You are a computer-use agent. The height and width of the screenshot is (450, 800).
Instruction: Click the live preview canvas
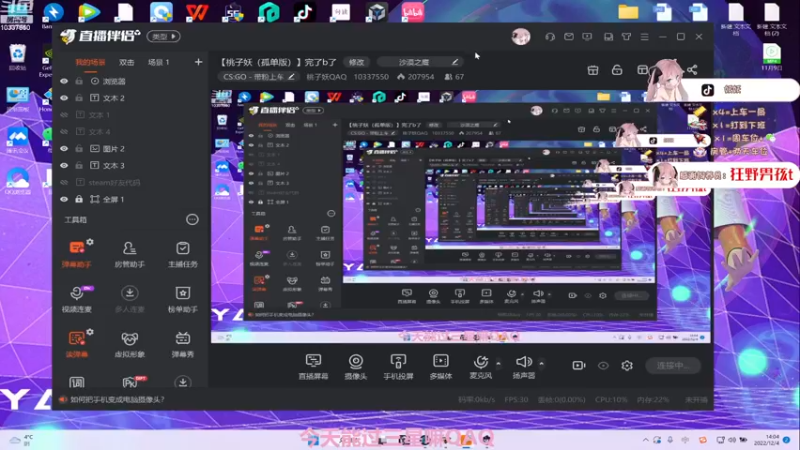[x=461, y=216]
